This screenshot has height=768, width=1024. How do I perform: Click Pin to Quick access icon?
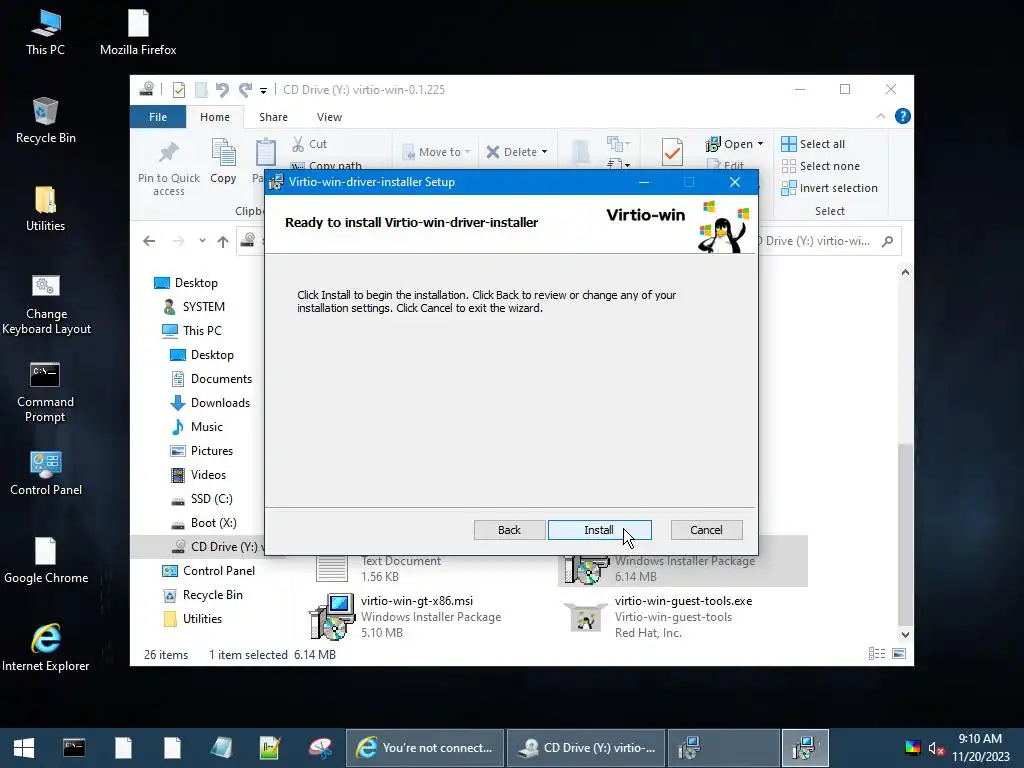(x=168, y=153)
